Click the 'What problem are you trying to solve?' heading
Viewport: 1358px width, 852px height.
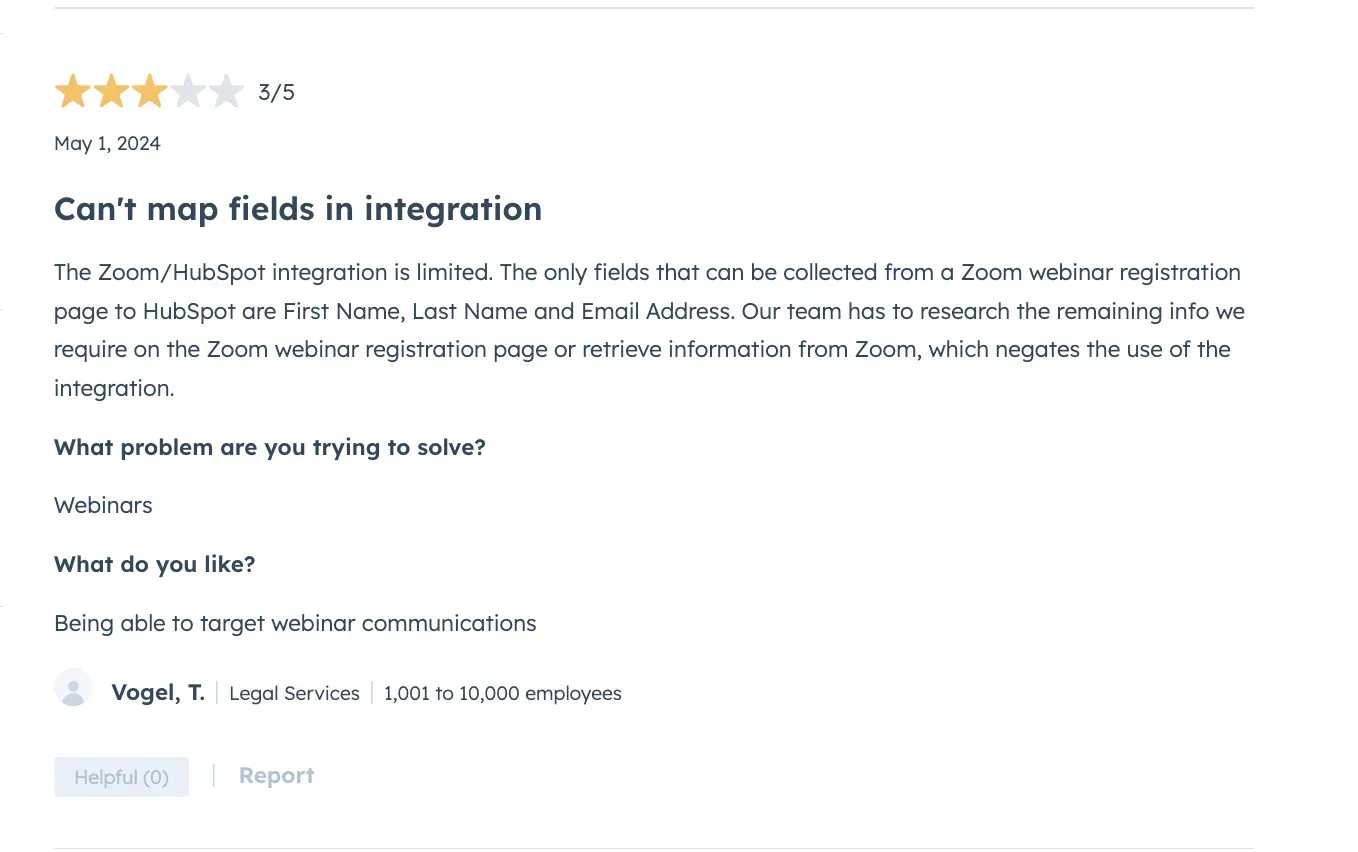click(x=270, y=447)
